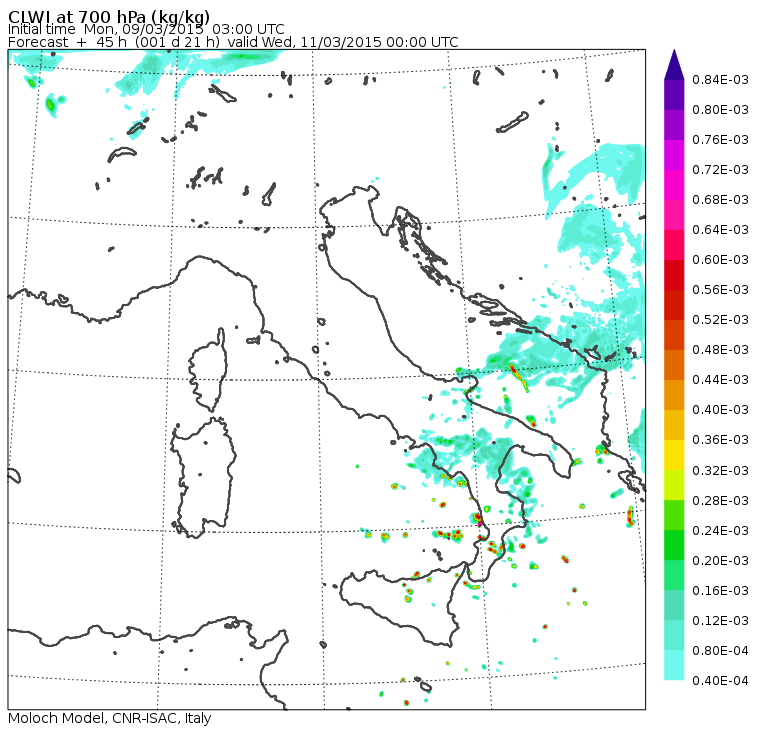This screenshot has width=760, height=731.
Task: Click the 0.40E-03 legend label
Action: pyautogui.click(x=720, y=410)
